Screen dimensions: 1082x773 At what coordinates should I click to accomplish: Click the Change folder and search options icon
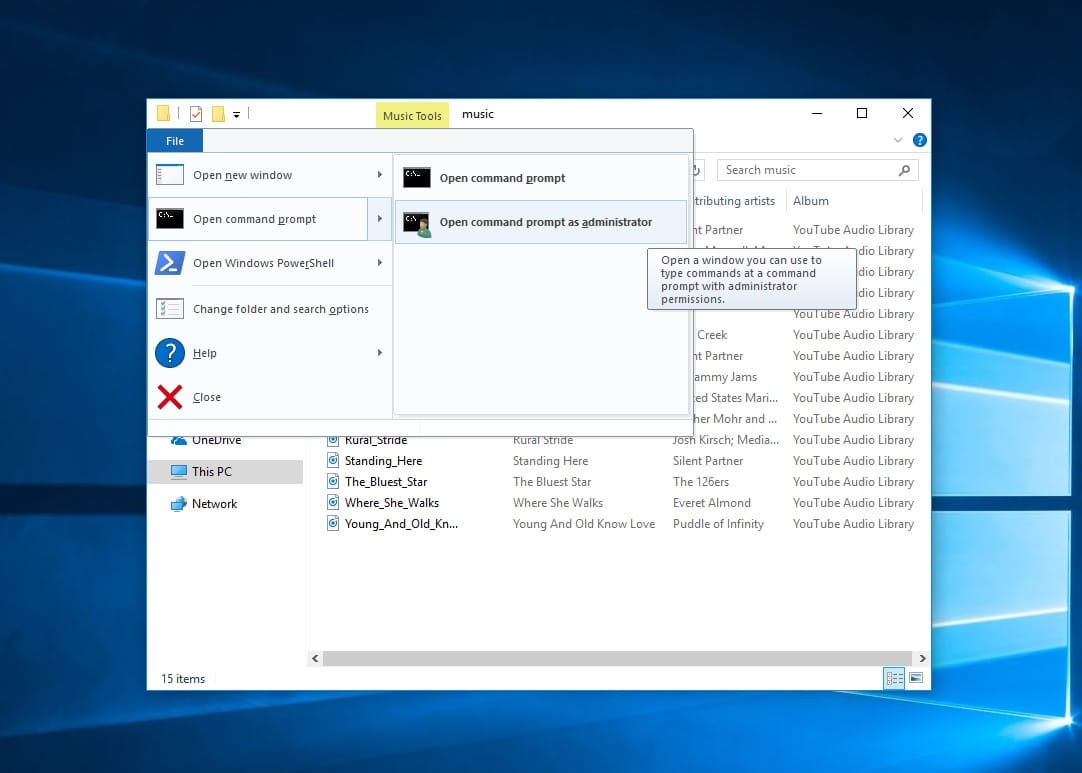pos(170,309)
